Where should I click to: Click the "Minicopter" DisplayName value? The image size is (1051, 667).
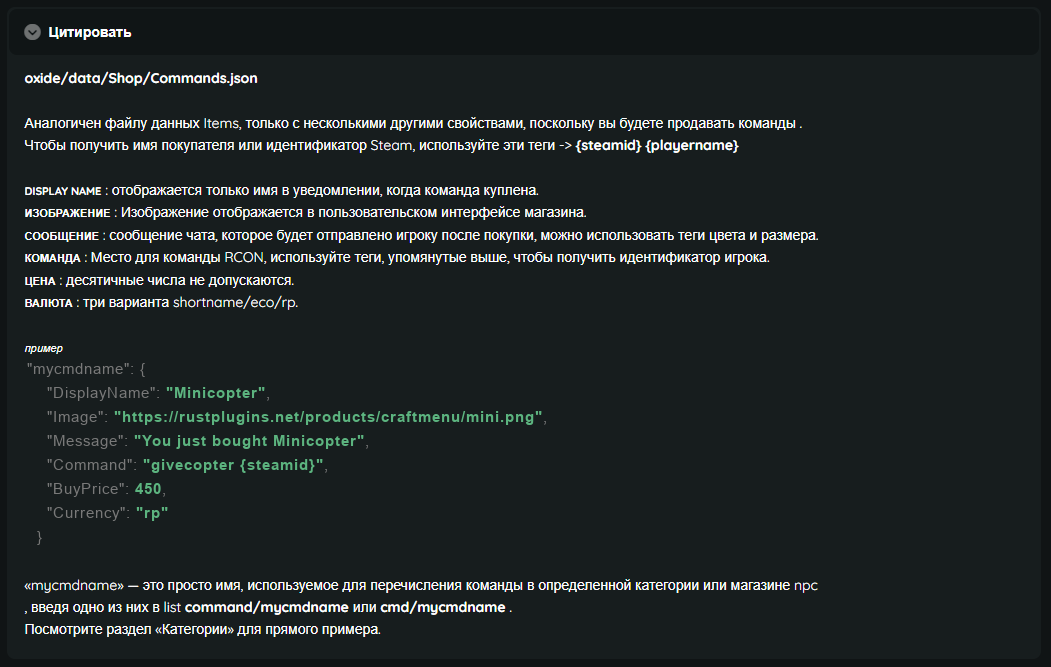pyautogui.click(x=216, y=392)
